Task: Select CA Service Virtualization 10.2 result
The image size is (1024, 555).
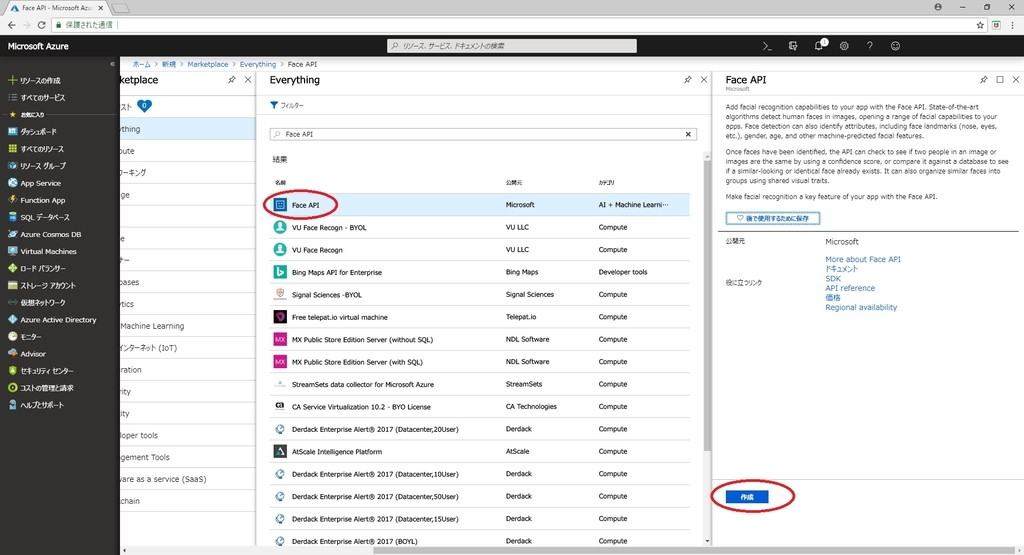Action: point(480,406)
